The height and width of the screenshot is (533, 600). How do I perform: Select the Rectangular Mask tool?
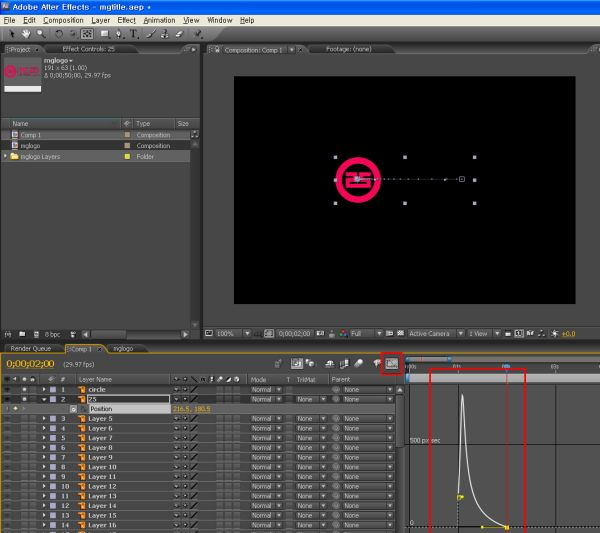pos(104,34)
